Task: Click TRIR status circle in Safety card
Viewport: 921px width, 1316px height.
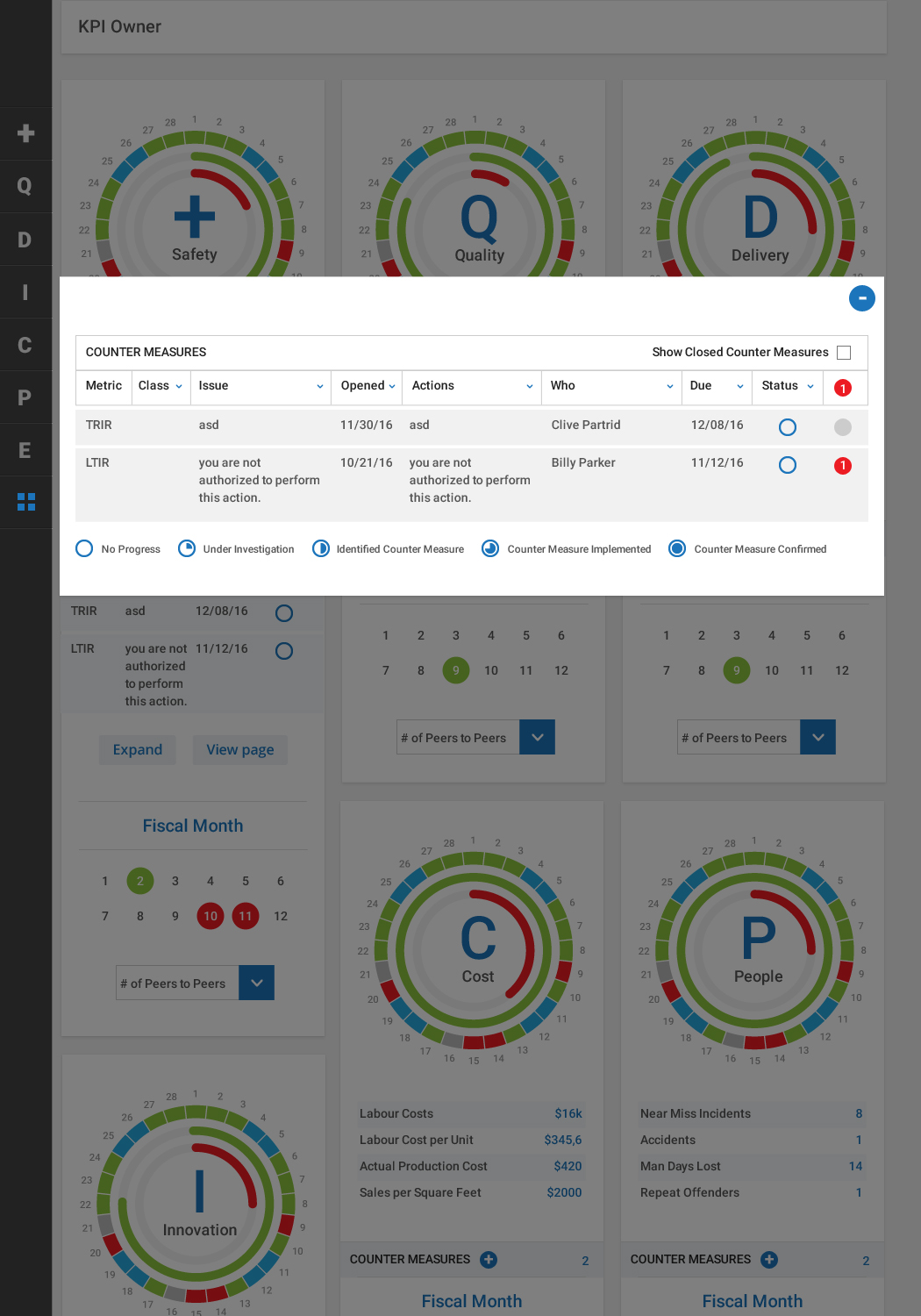Action: point(284,613)
